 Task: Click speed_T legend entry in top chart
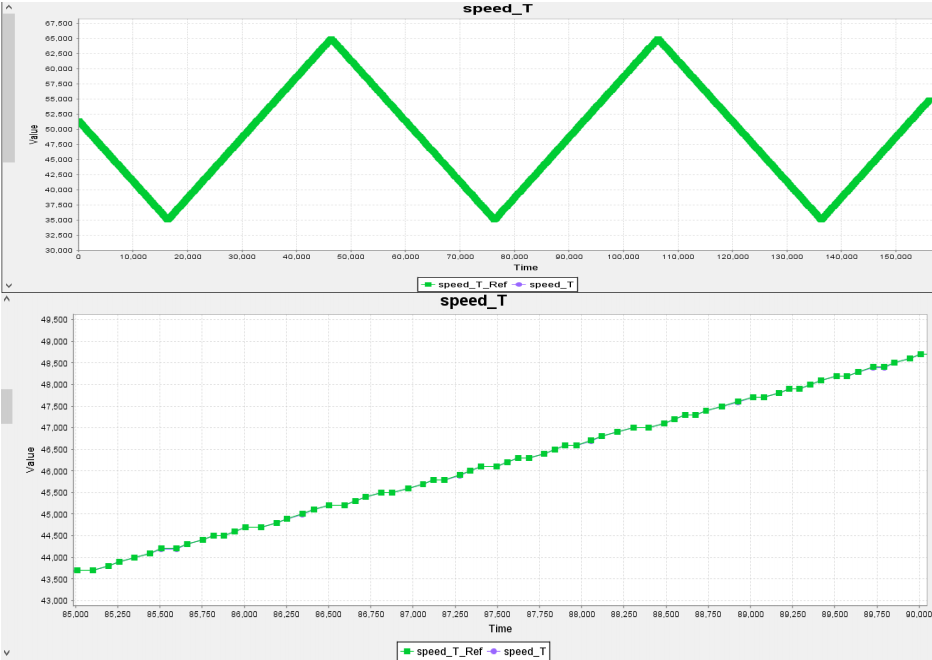(543, 284)
